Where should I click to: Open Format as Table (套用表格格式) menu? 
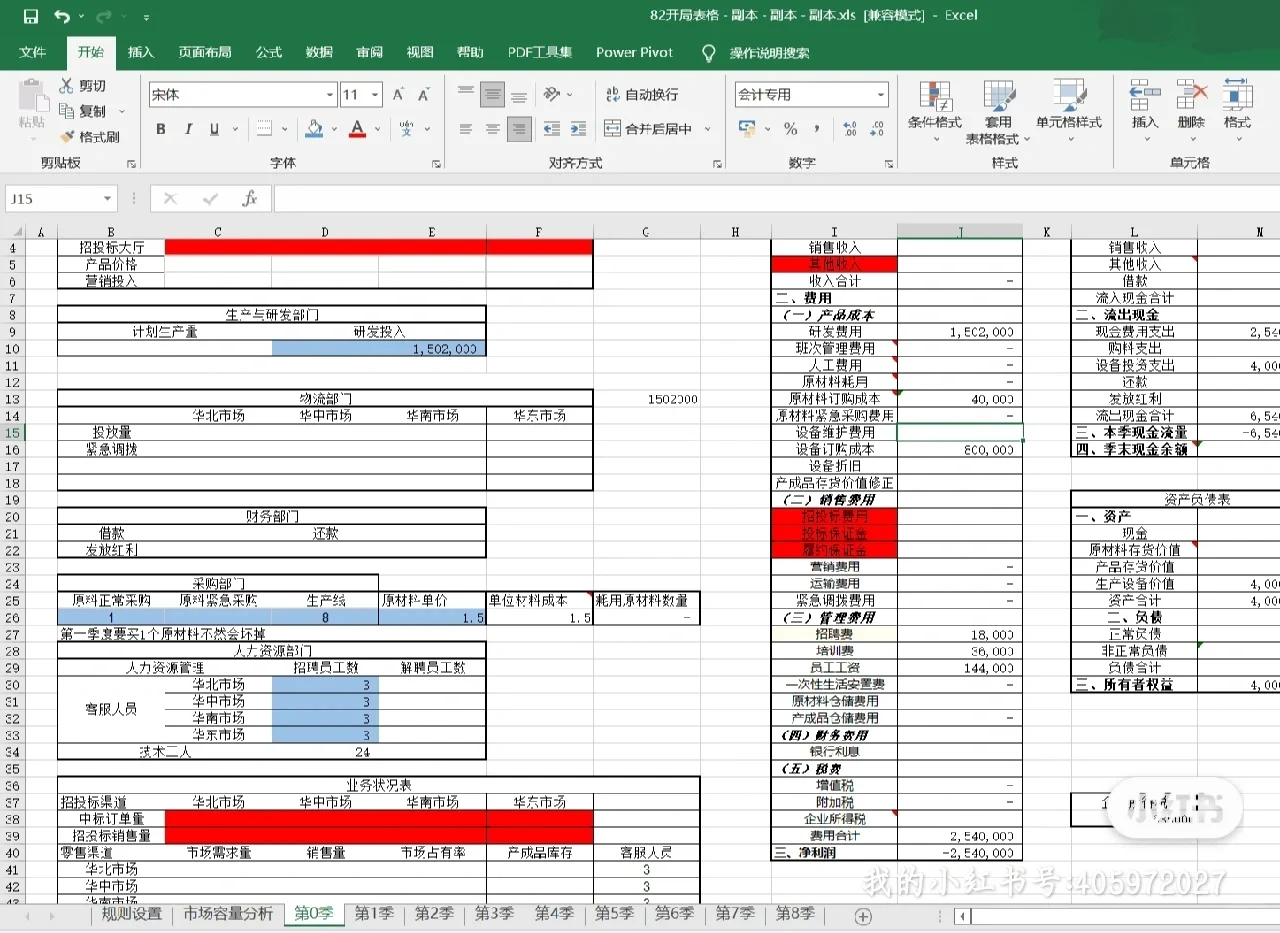pos(997,110)
